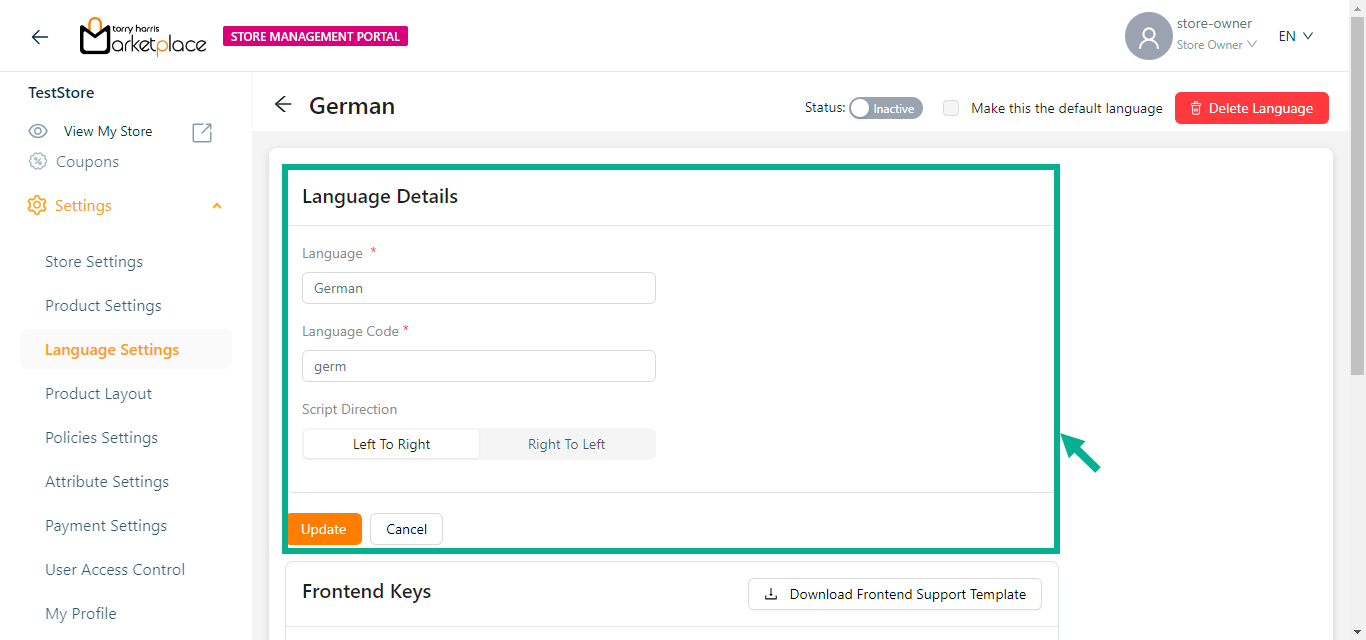1366x640 pixels.
Task: Click the top-left back arrow icon
Action: click(x=39, y=37)
